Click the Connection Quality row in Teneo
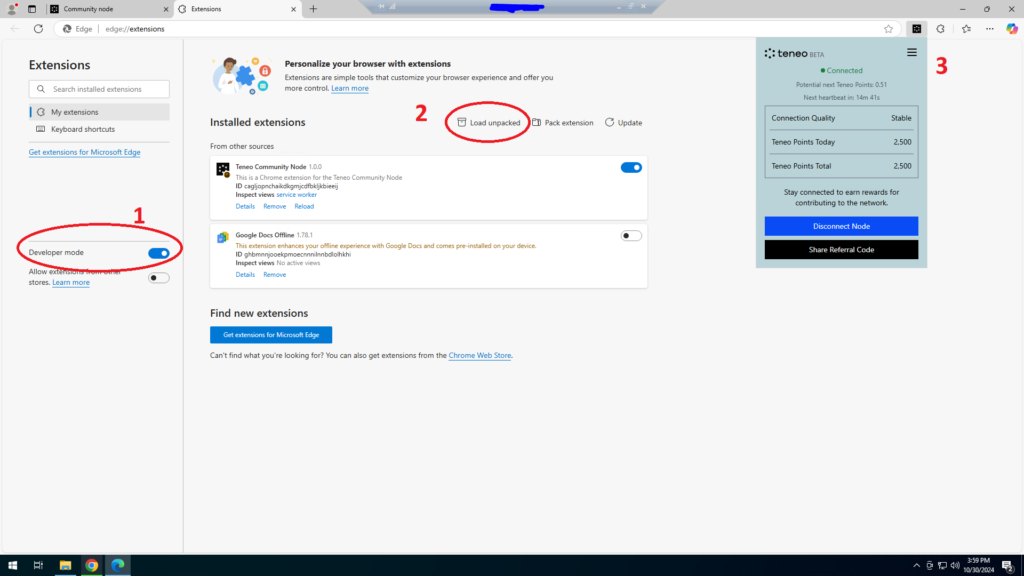 pos(841,118)
